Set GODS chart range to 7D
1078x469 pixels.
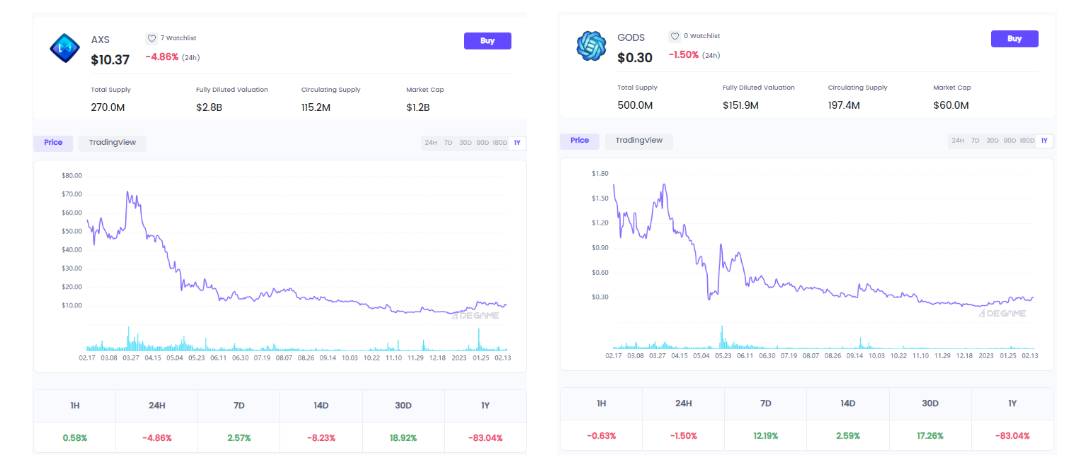click(x=975, y=141)
